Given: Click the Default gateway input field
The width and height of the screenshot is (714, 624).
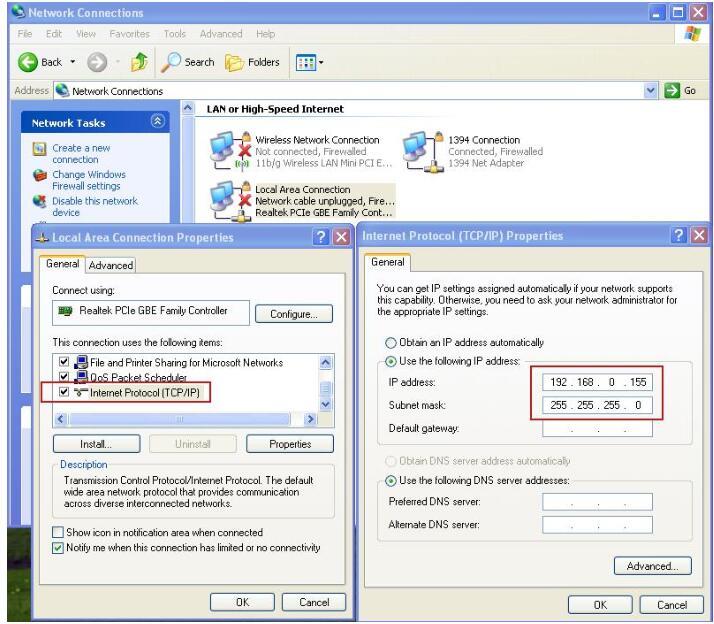Looking at the screenshot, I should click(x=583, y=428).
